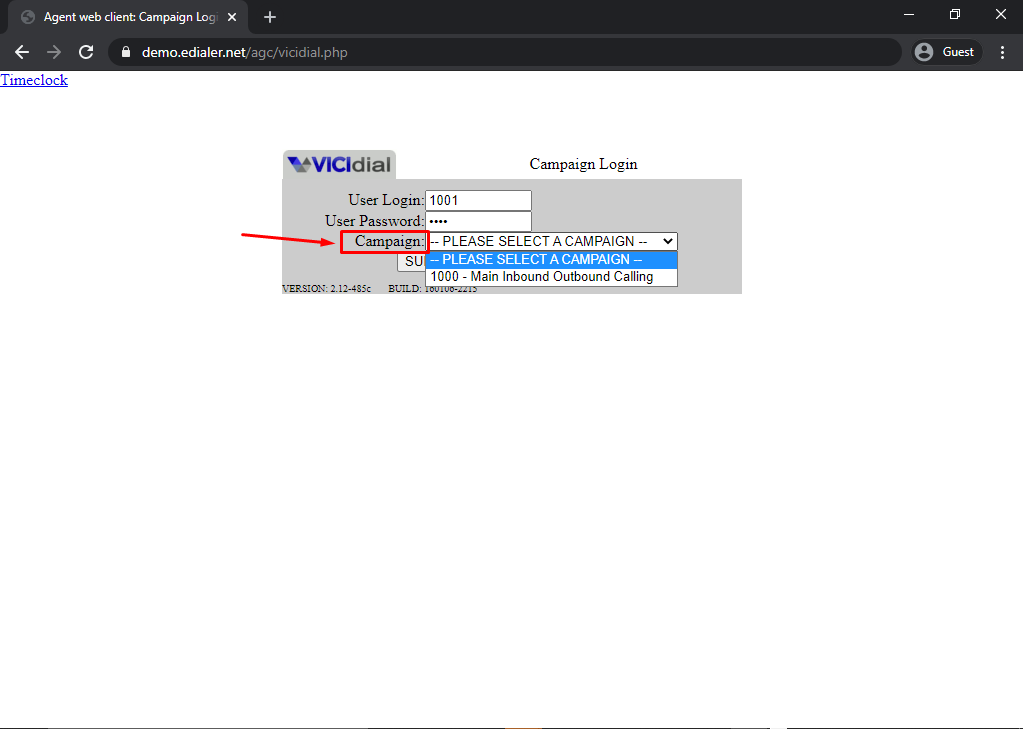Reload the current page
The width and height of the screenshot is (1023, 729).
point(86,52)
